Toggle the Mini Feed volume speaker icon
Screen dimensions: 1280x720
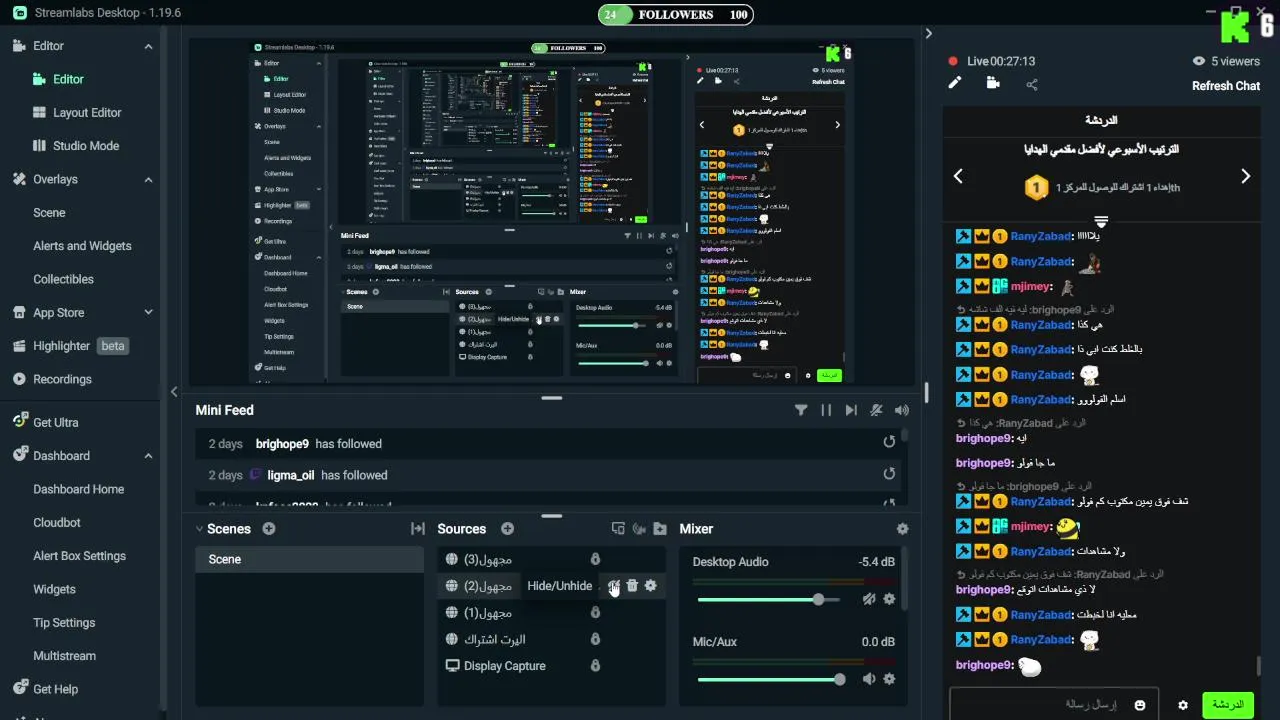point(902,410)
